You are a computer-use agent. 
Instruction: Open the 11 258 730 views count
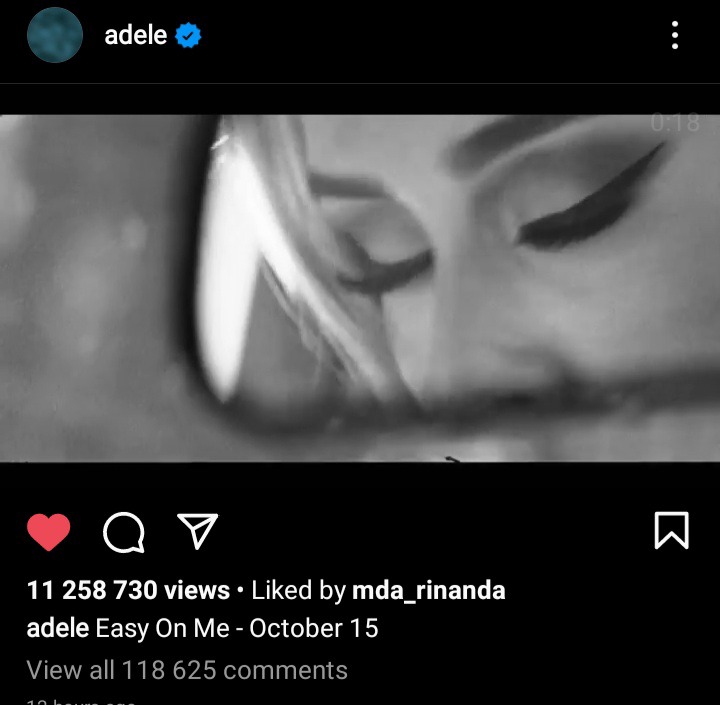128,590
